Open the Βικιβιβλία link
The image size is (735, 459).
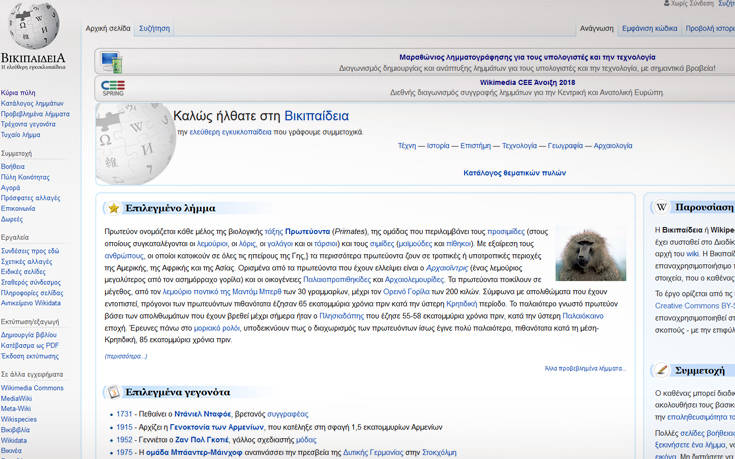point(15,429)
